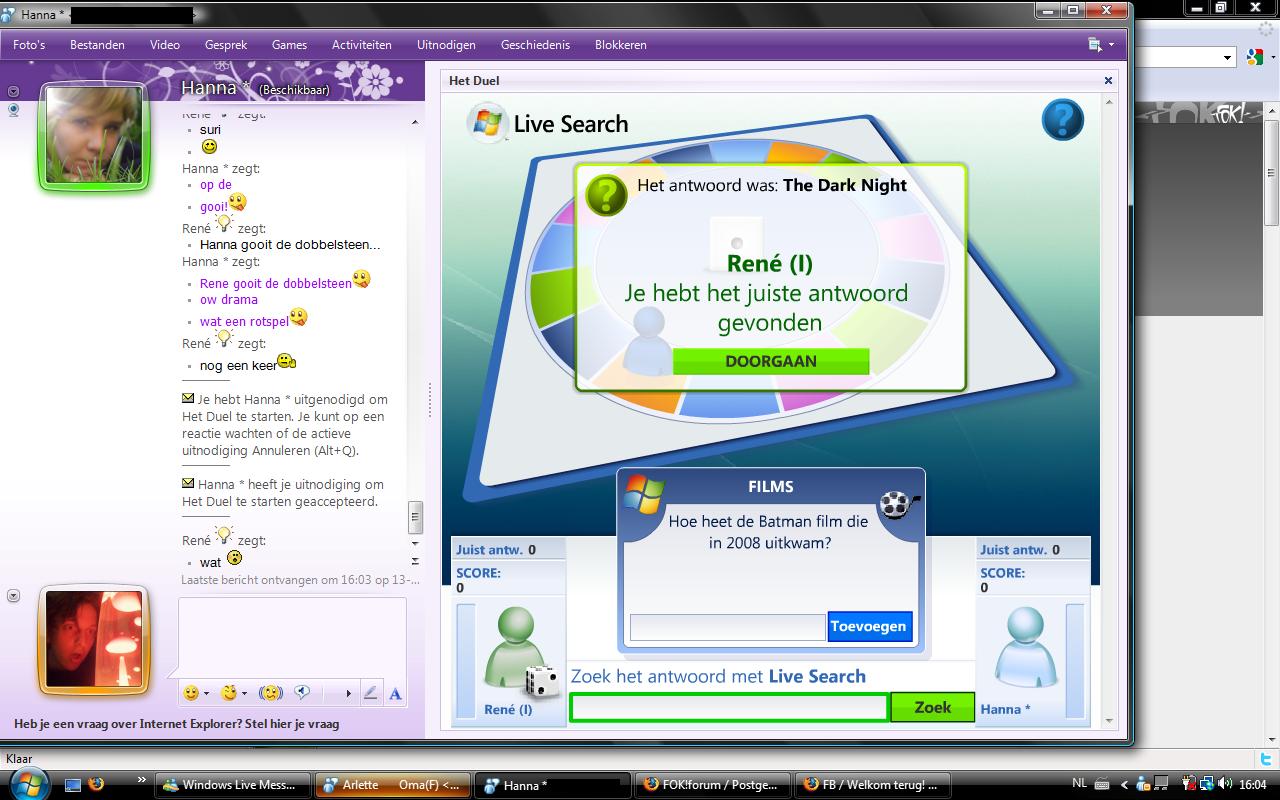Click the show desktop quick launch icon

click(72, 785)
